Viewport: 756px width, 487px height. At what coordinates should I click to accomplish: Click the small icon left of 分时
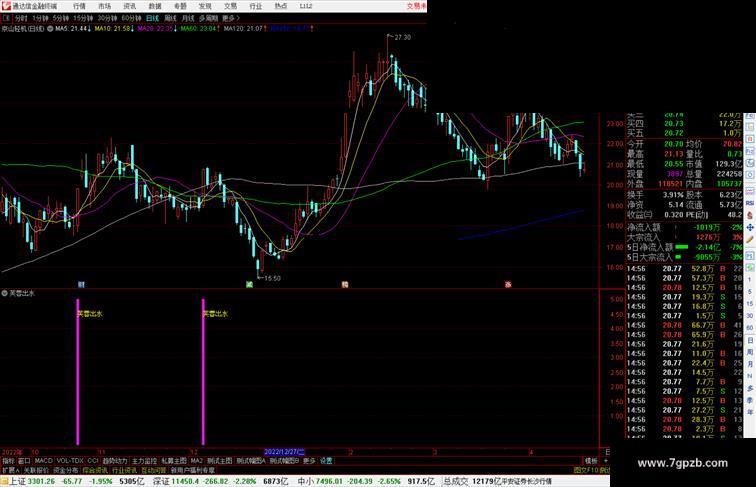pyautogui.click(x=6, y=18)
